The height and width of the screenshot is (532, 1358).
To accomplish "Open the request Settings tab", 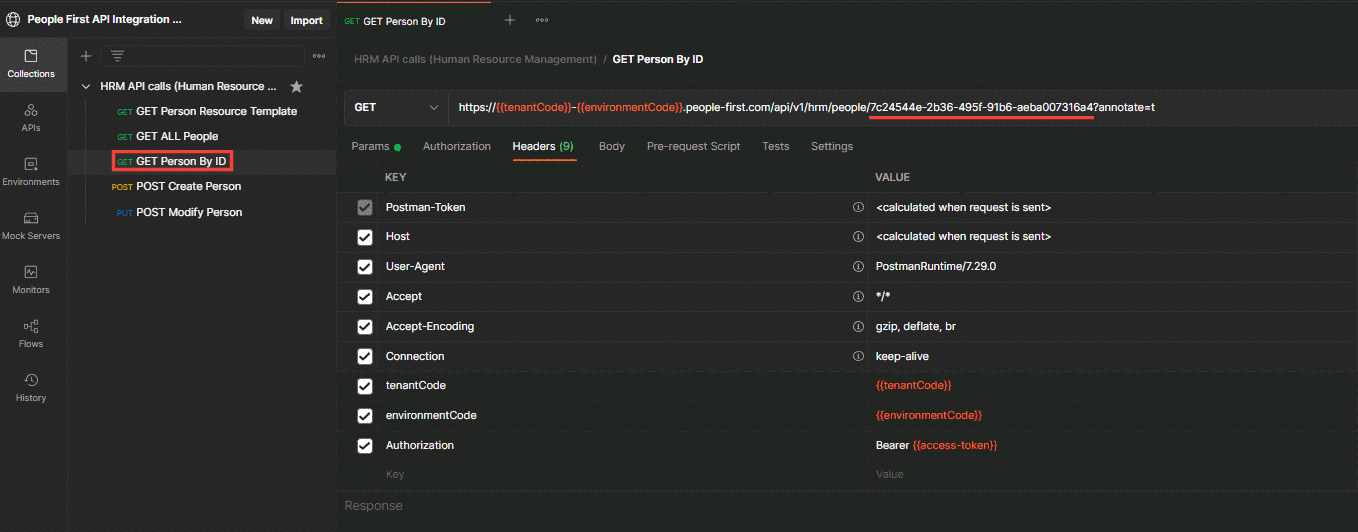I will (x=832, y=146).
